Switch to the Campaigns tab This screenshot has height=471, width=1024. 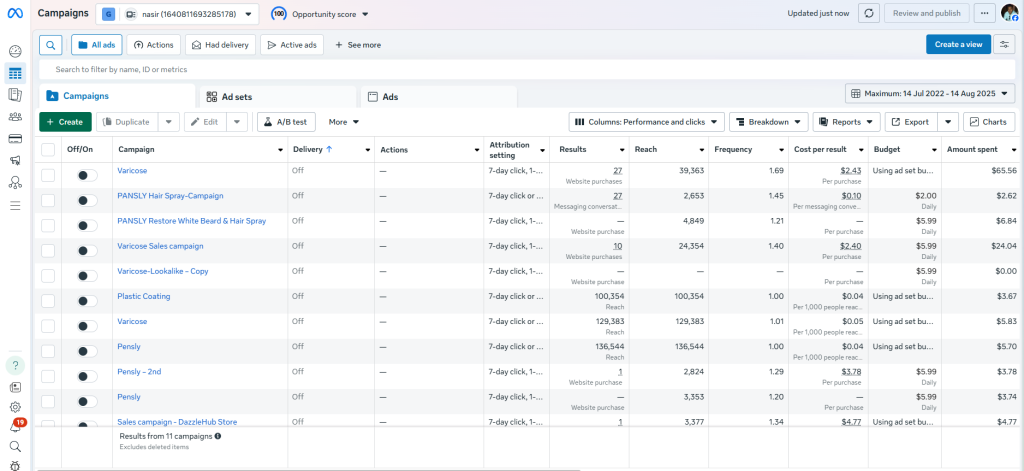(x=117, y=96)
